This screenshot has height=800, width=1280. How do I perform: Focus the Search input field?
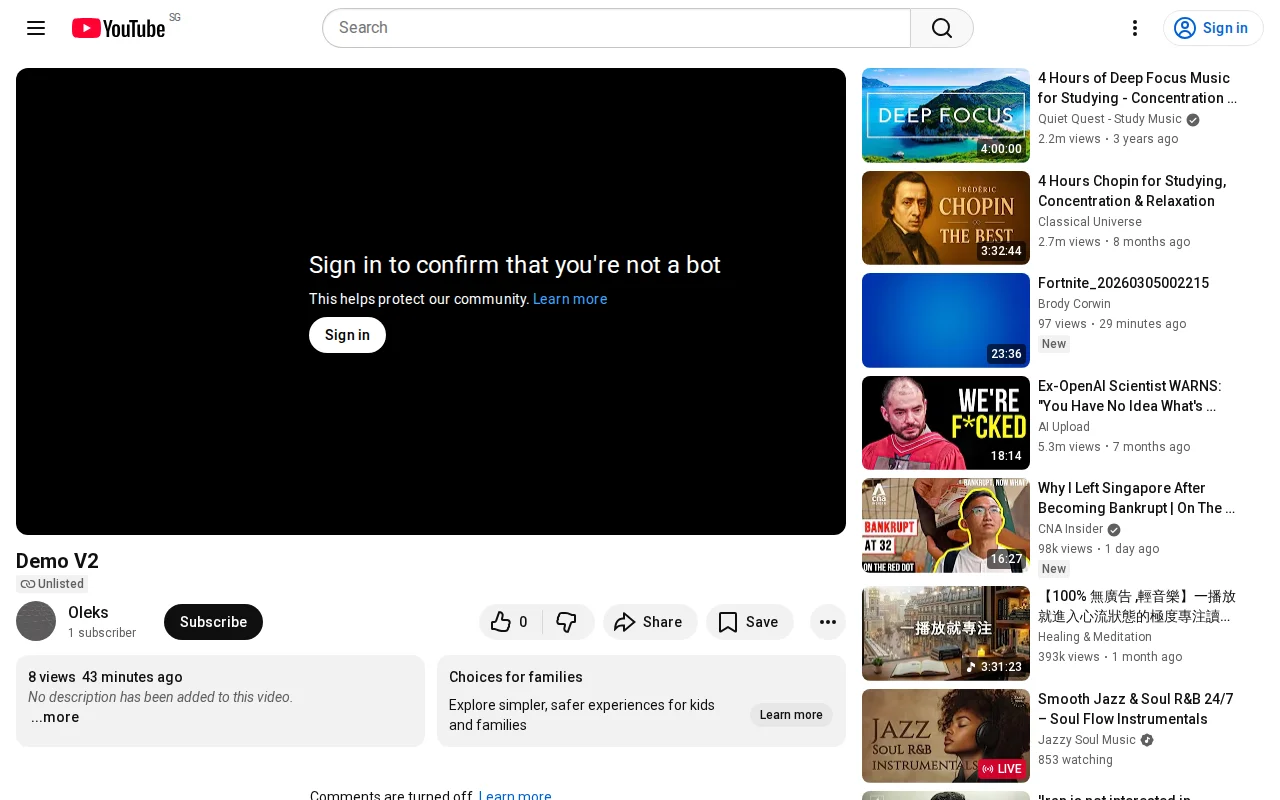pos(616,28)
